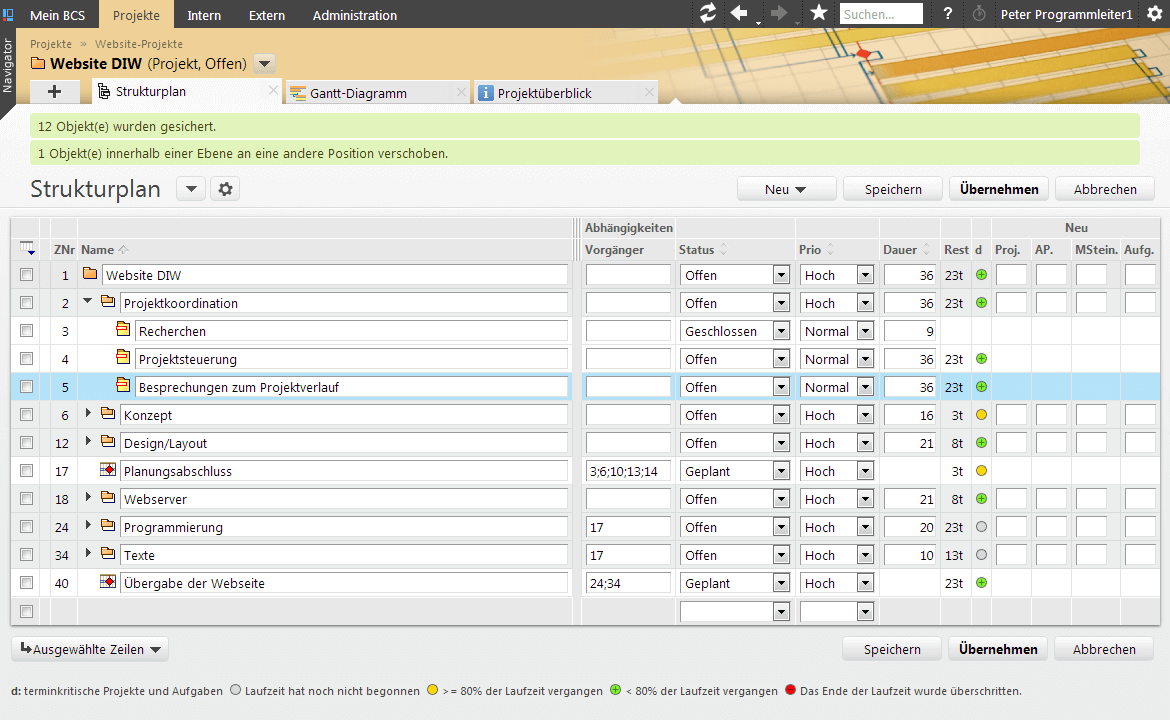Screen dimensions: 1170x720
Task: Click grey status indicator of Programmierung row
Action: pyautogui.click(x=981, y=527)
